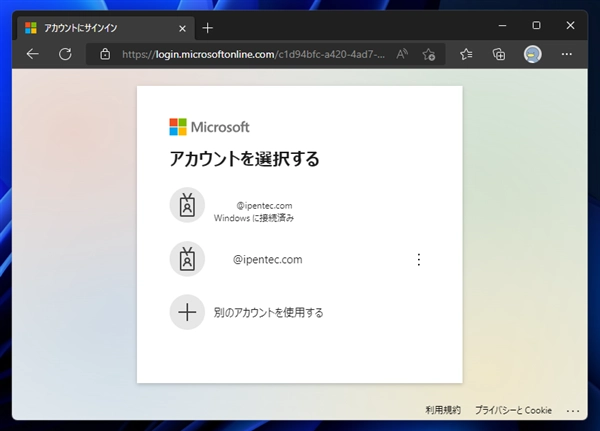Image resolution: width=600 pixels, height=431 pixels.
Task: Open the browser profile avatar
Action: pos(532,54)
